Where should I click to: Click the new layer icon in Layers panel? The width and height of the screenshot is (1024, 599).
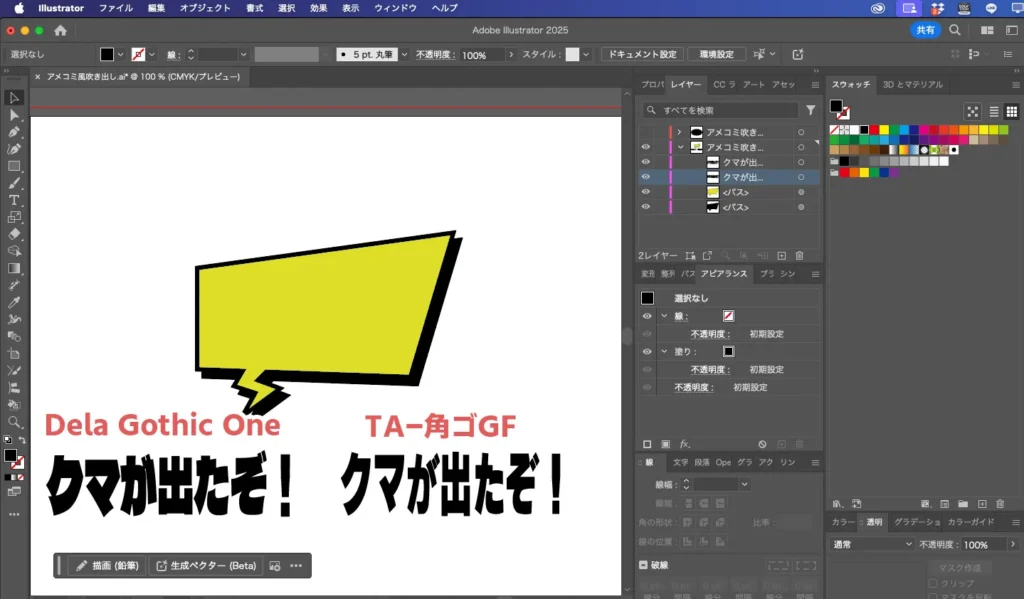click(782, 255)
